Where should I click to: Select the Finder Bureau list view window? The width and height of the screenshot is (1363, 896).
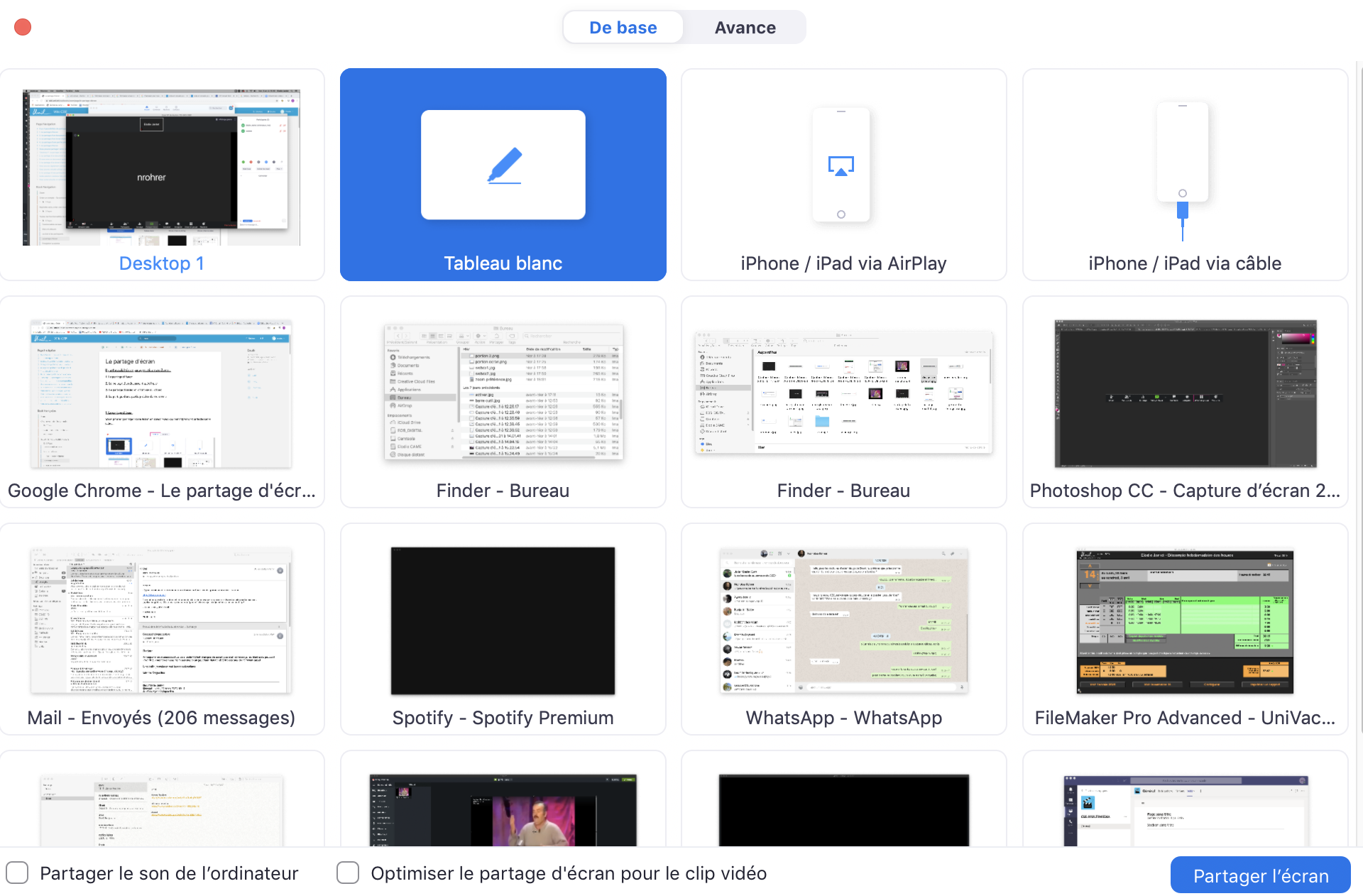tap(503, 393)
